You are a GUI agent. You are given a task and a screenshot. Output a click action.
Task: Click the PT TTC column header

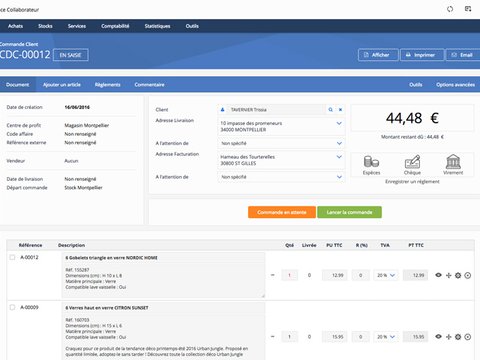416,245
